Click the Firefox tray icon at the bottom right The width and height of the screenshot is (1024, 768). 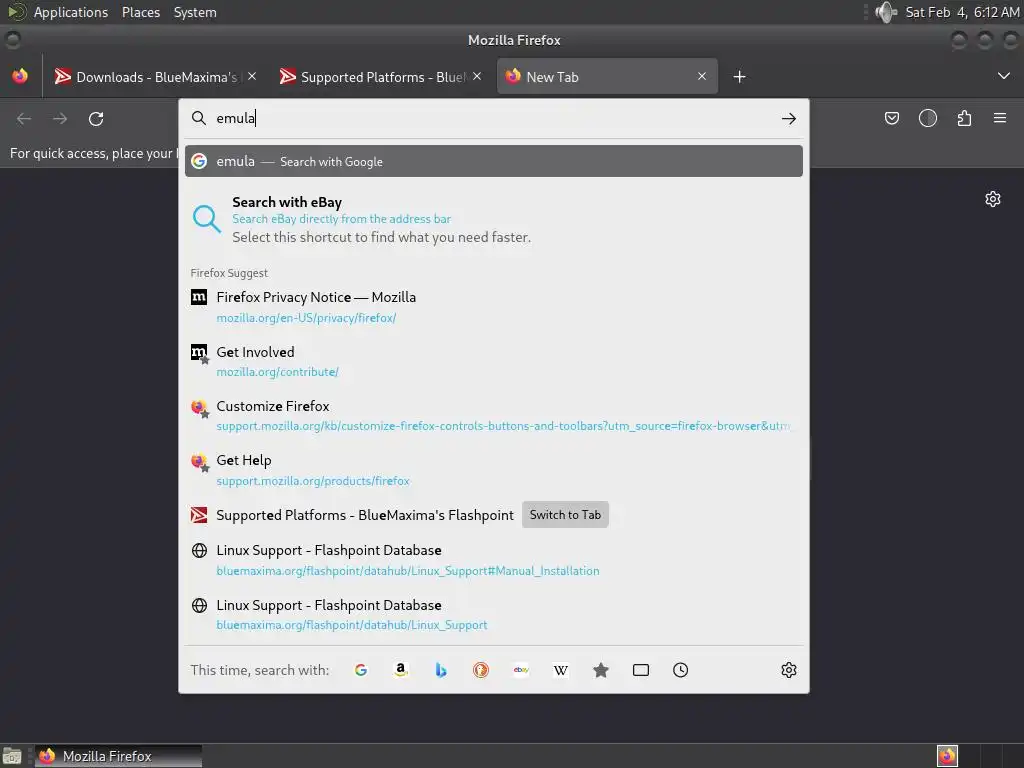947,756
